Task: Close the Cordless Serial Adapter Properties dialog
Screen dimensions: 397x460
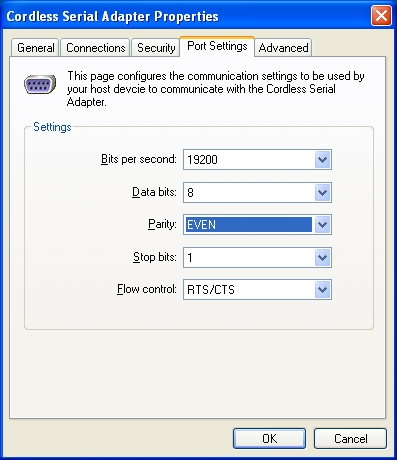Action: [x=381, y=16]
